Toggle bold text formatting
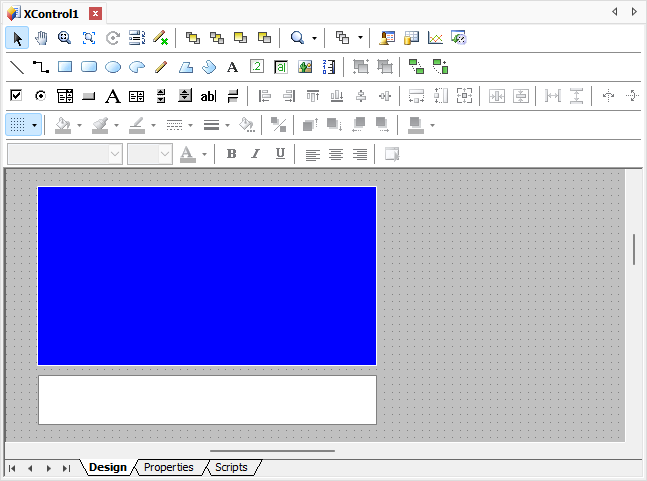The height and width of the screenshot is (481, 647). [x=232, y=154]
